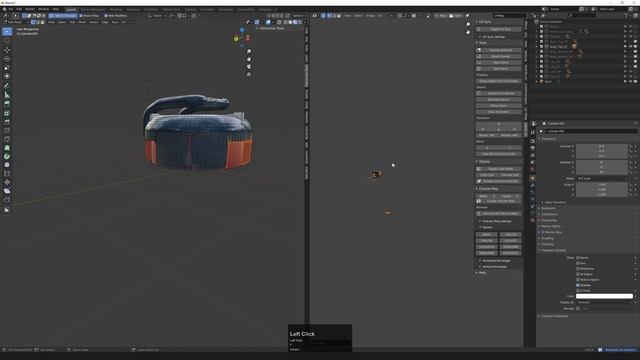640x360 pixels.
Task: Enable All Edges checkbox
Action: pos(578,274)
